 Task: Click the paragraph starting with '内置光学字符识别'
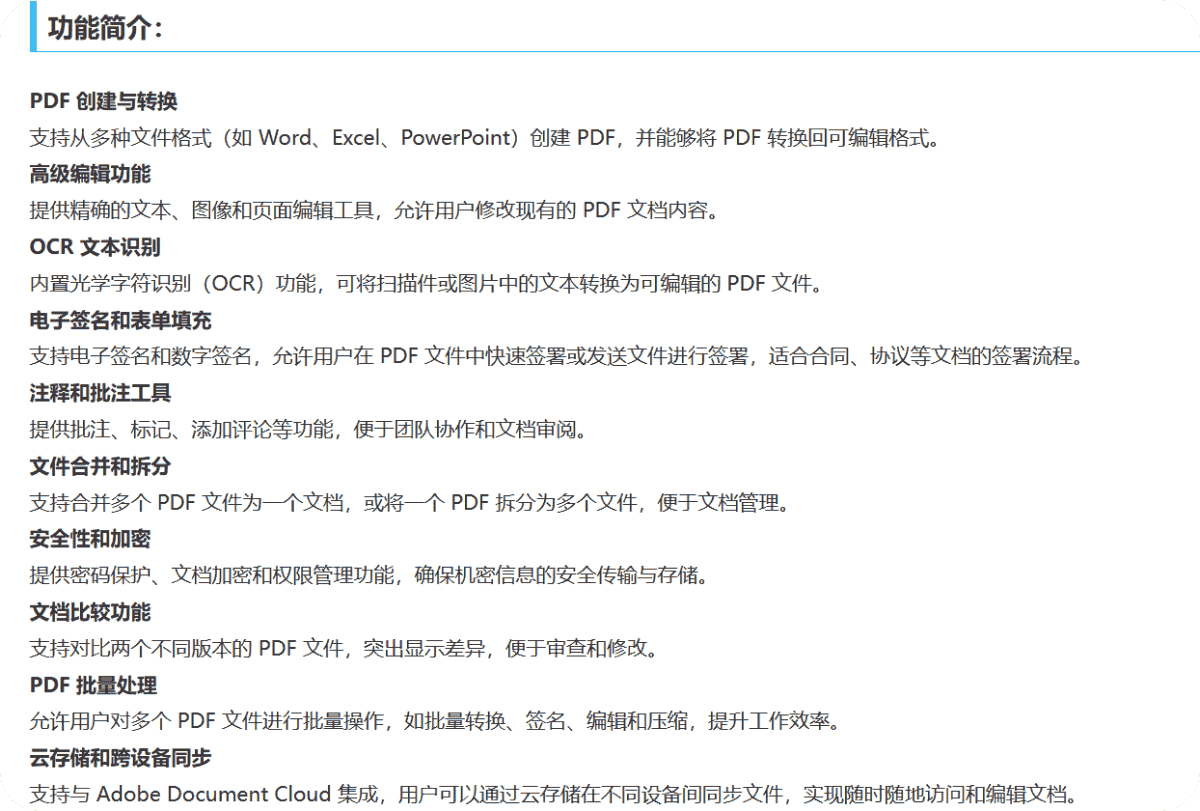click(425, 283)
